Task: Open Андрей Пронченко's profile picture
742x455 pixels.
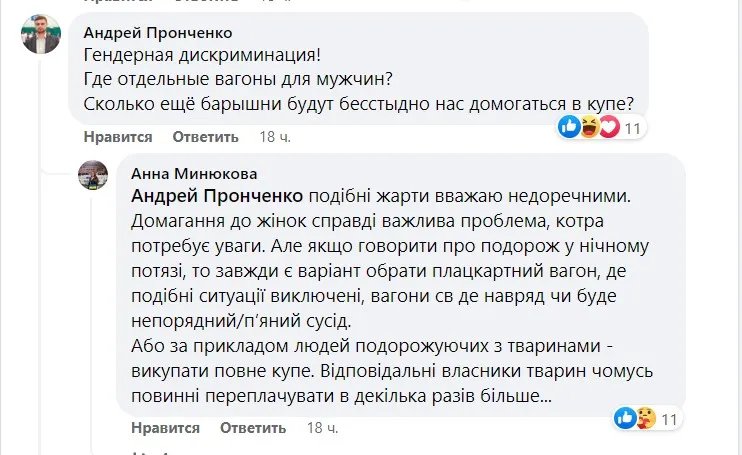Action: (x=41, y=35)
